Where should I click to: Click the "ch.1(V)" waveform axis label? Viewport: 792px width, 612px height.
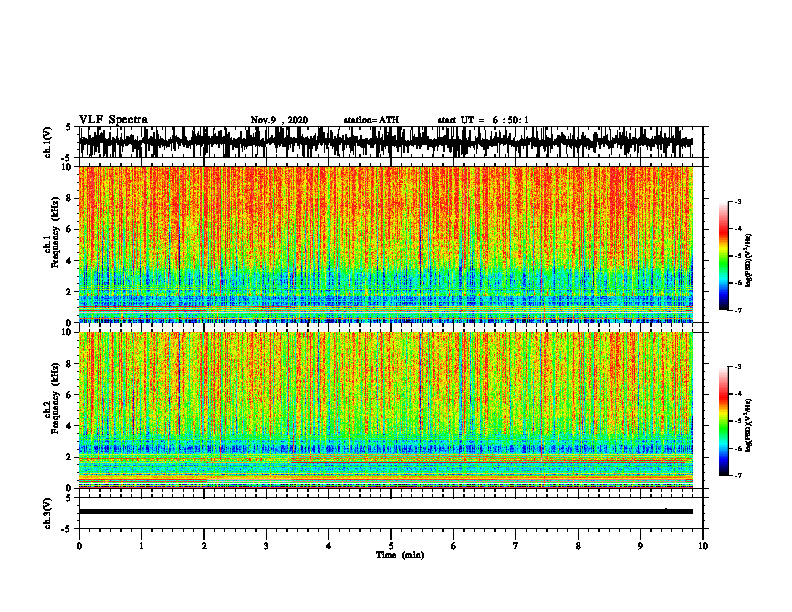47,142
